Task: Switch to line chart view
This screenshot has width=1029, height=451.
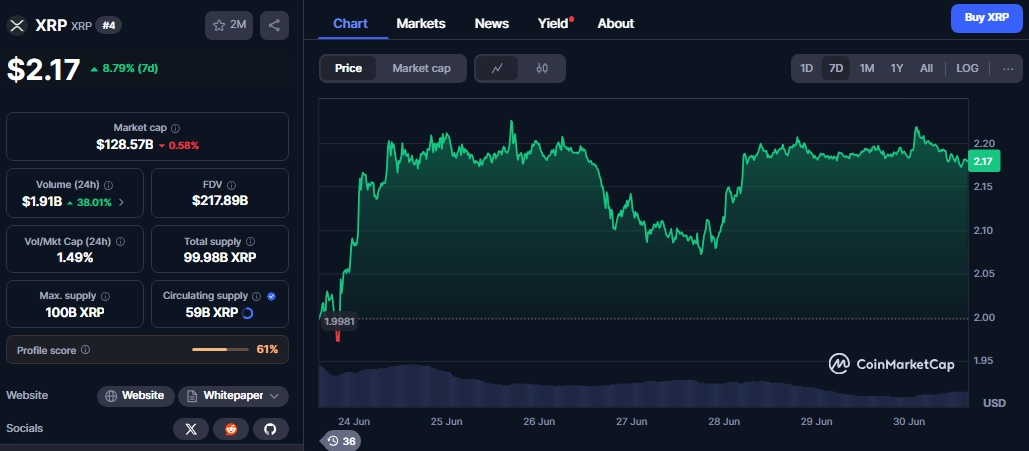Action: [x=497, y=68]
